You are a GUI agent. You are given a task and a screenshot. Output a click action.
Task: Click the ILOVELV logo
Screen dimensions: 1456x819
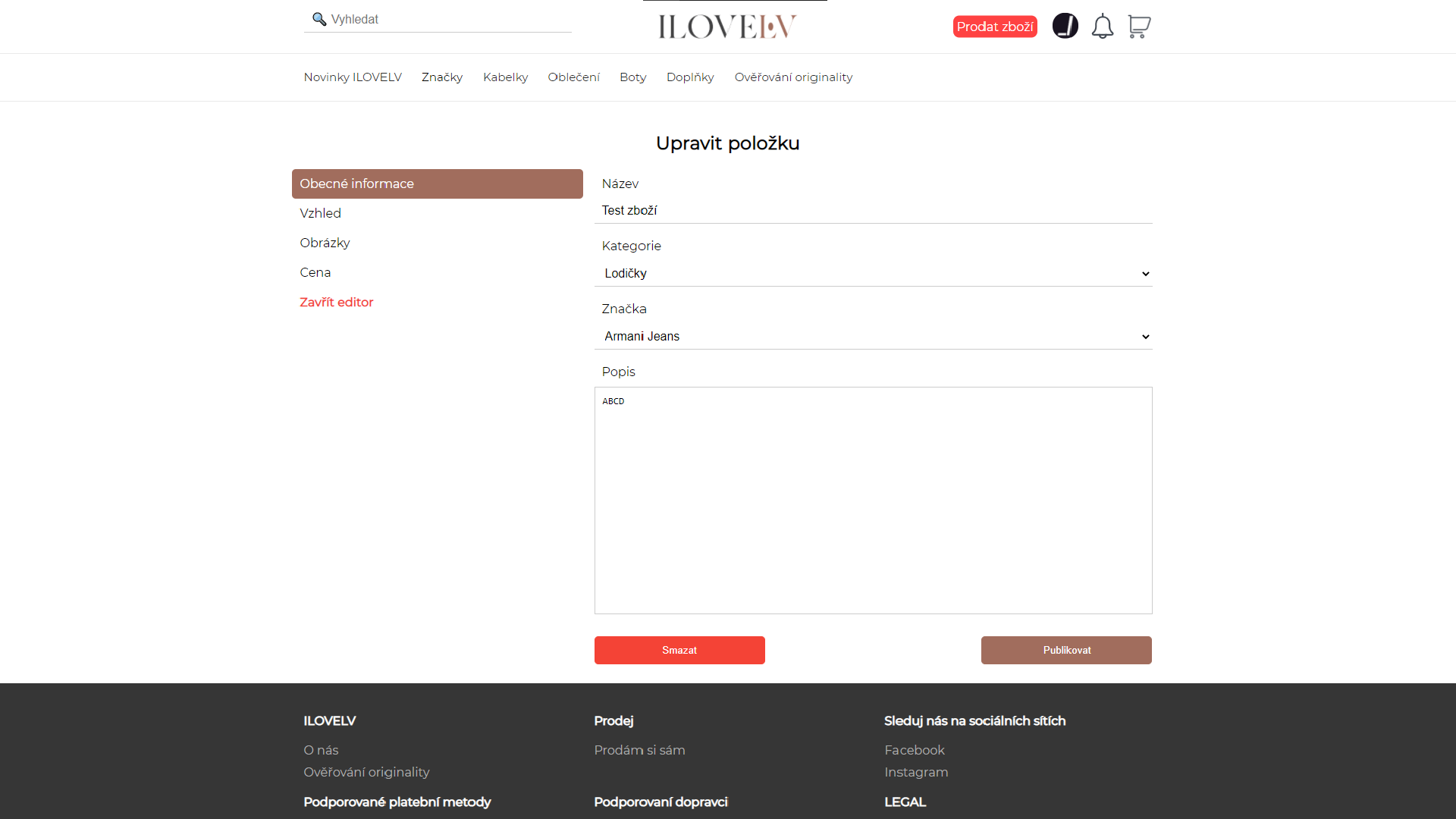727,27
